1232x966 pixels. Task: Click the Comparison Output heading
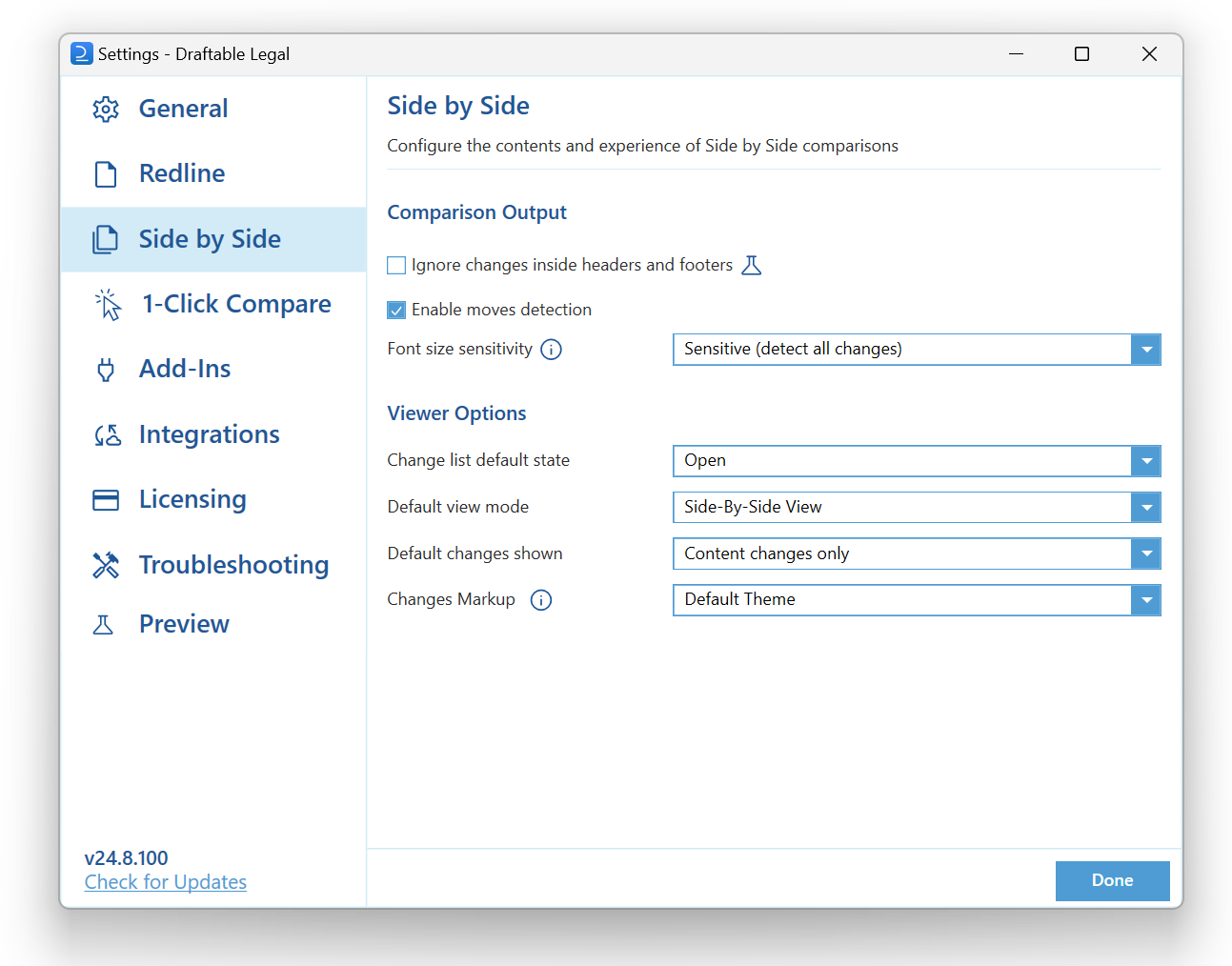476,212
